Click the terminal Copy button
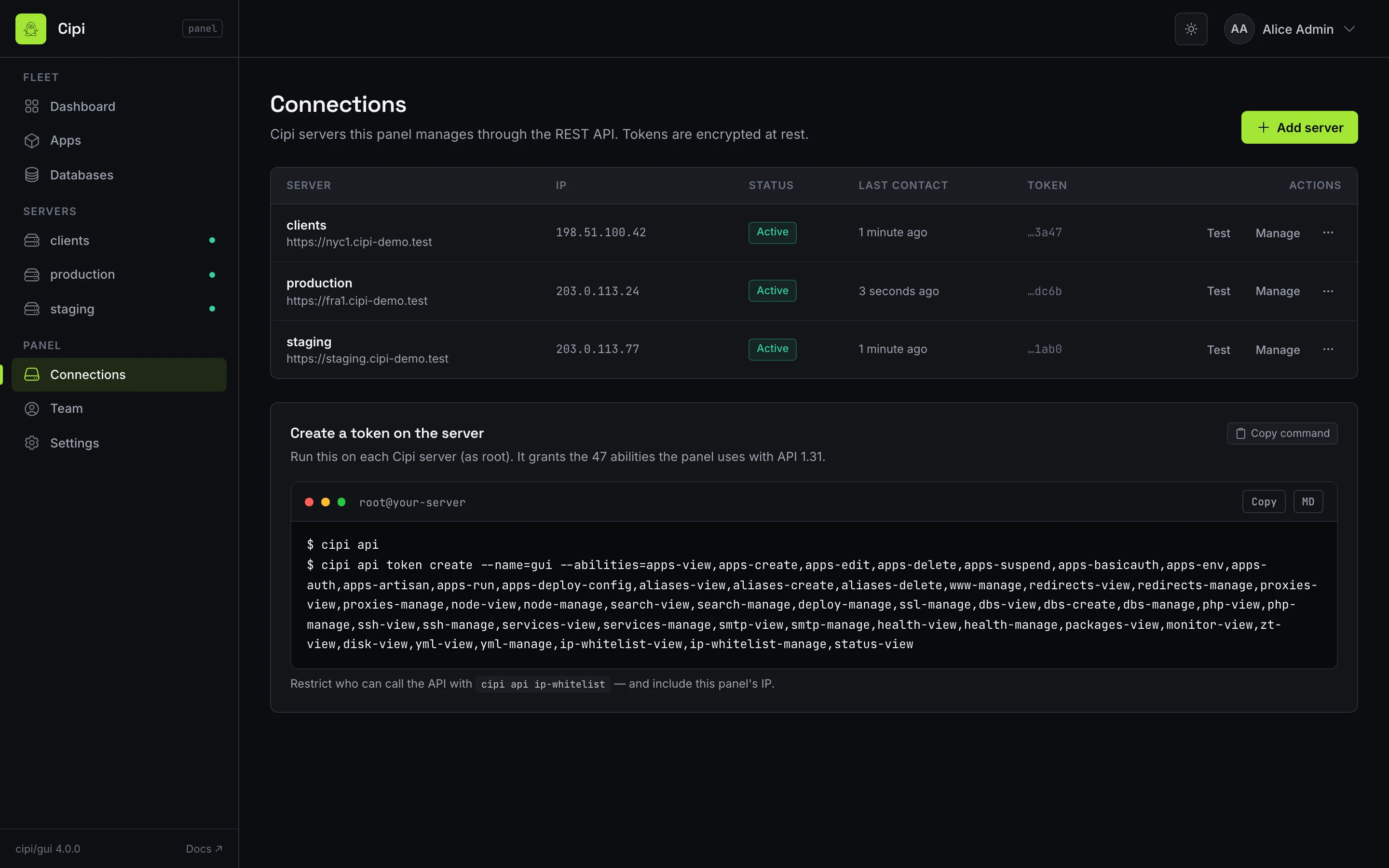Viewport: 1389px width, 868px height. tap(1264, 502)
